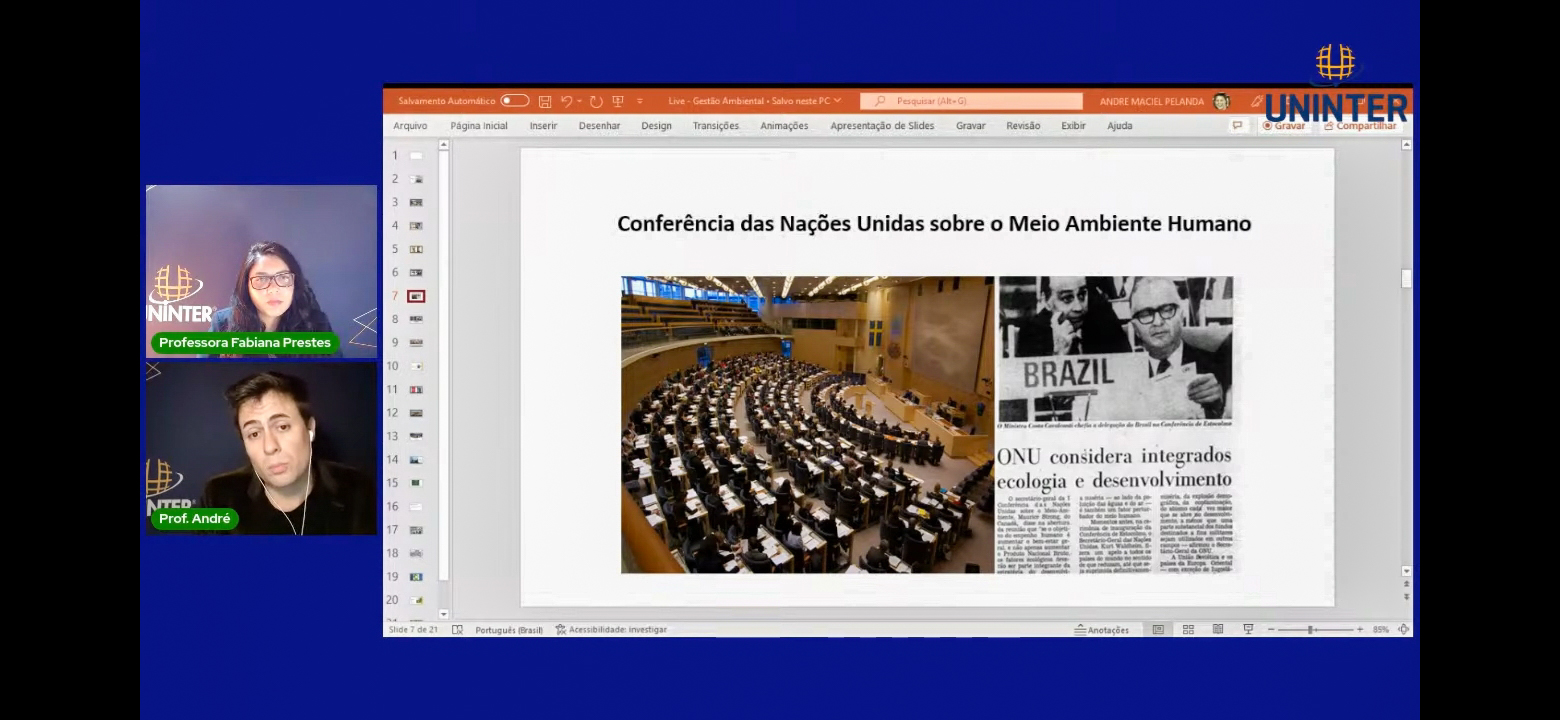
Task: Expand the file name save location dropdown
Action: click(837, 101)
